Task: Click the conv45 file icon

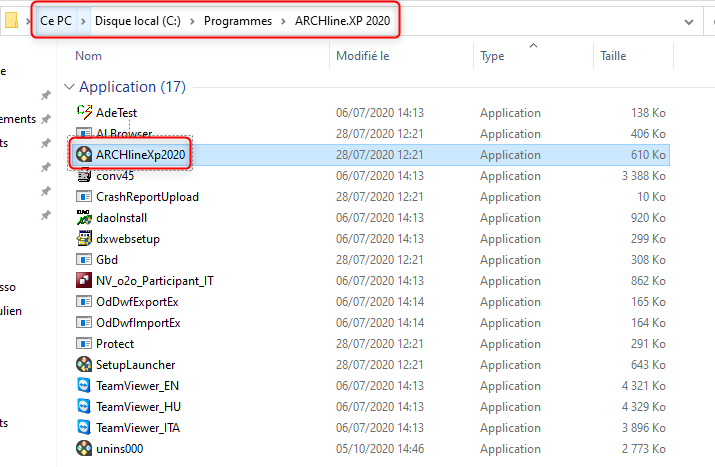Action: 84,176
